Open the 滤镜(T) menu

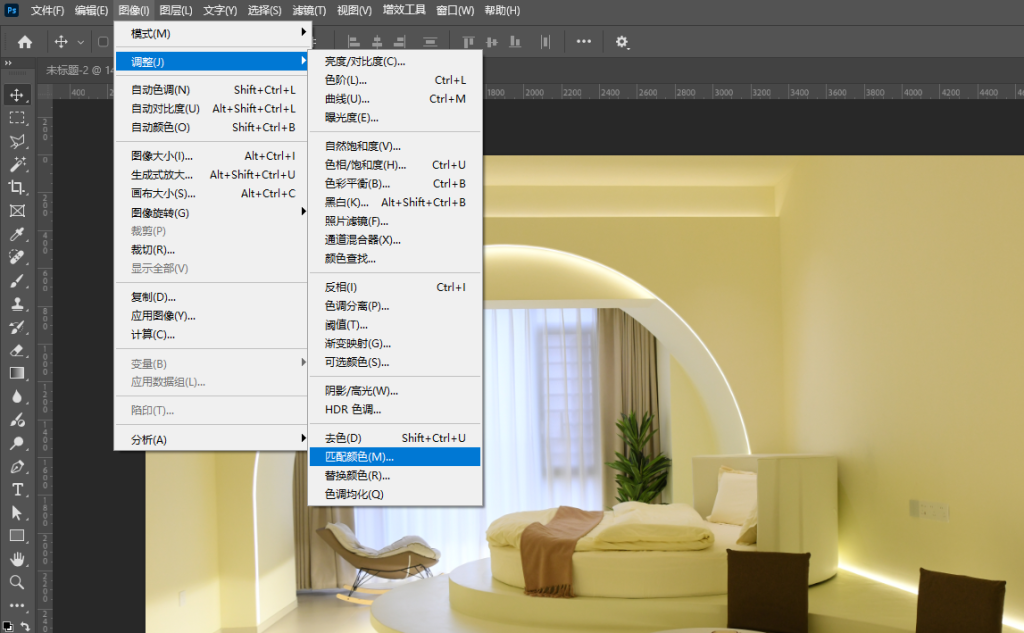coord(309,10)
